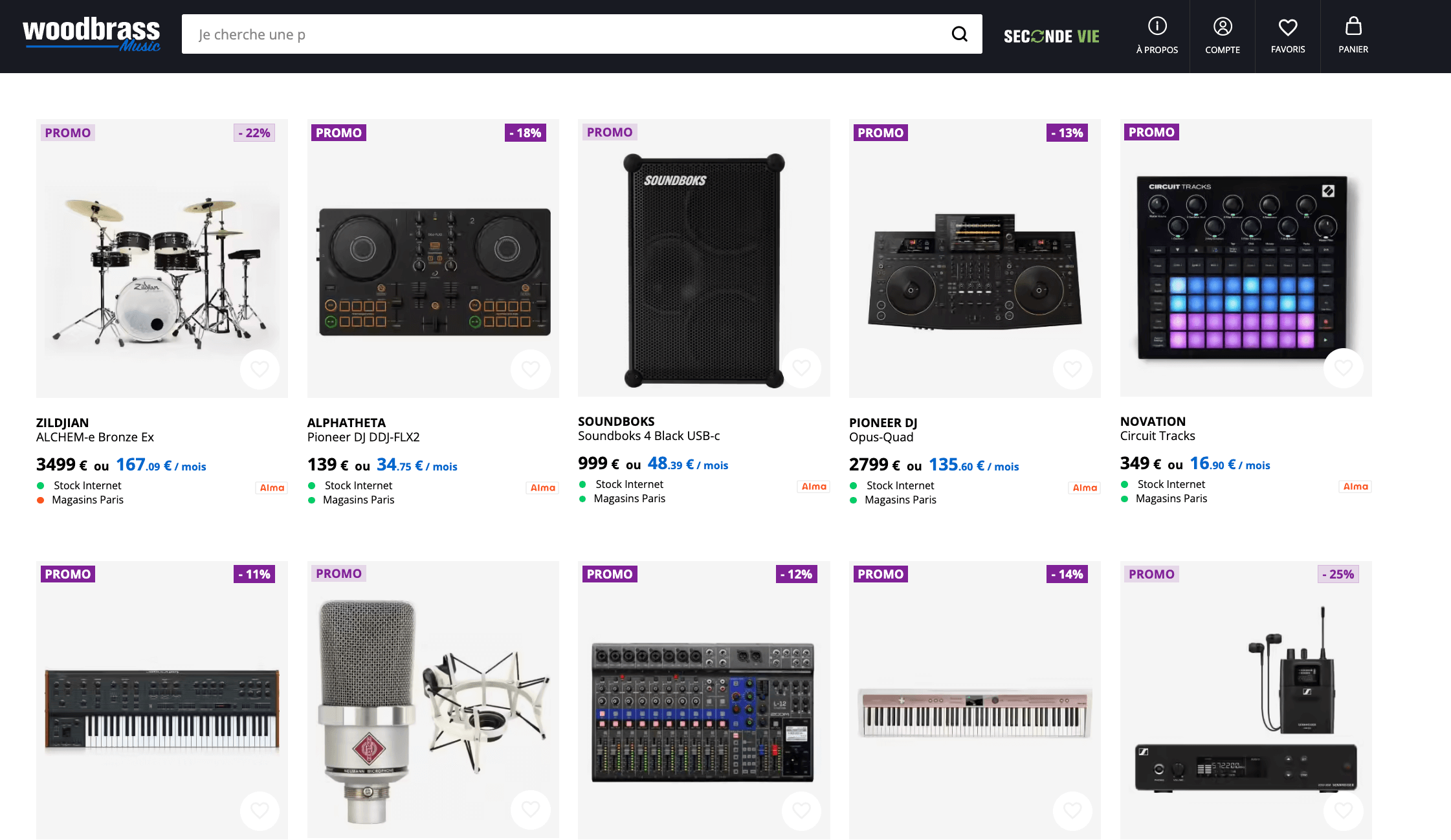View the Zoom L-12 mixer thumbnail
This screenshot has width=1451, height=840.
703,712
